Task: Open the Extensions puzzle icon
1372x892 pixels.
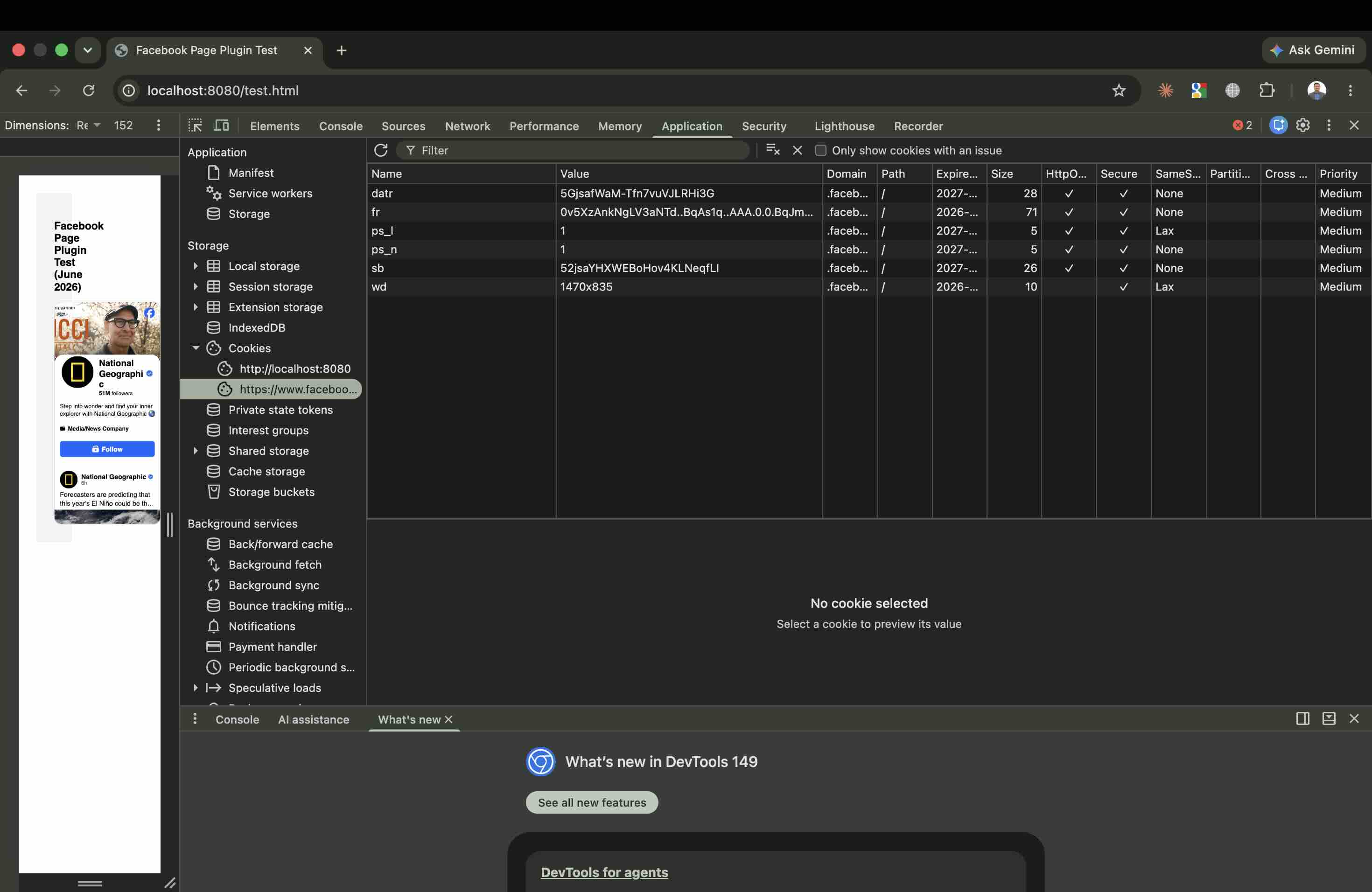Action: tap(1267, 91)
